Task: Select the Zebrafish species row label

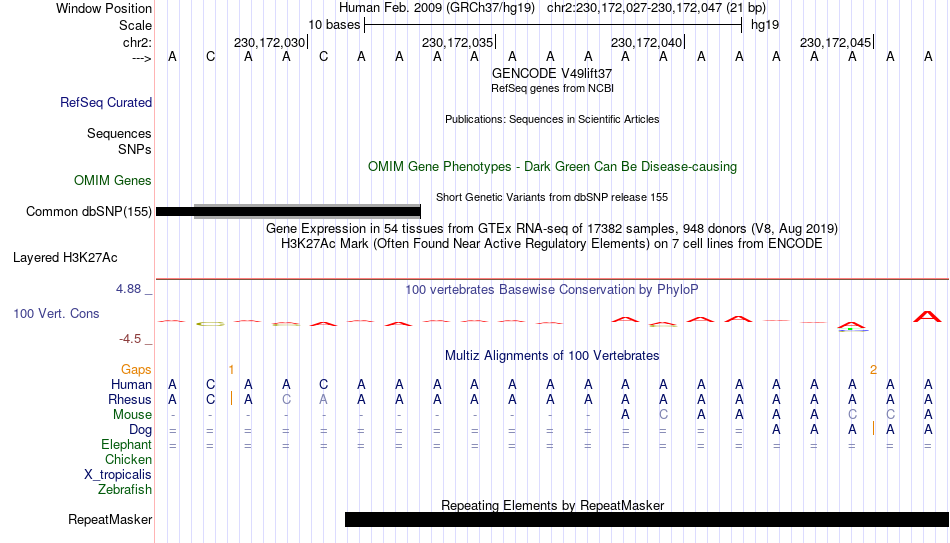Action: [x=125, y=489]
